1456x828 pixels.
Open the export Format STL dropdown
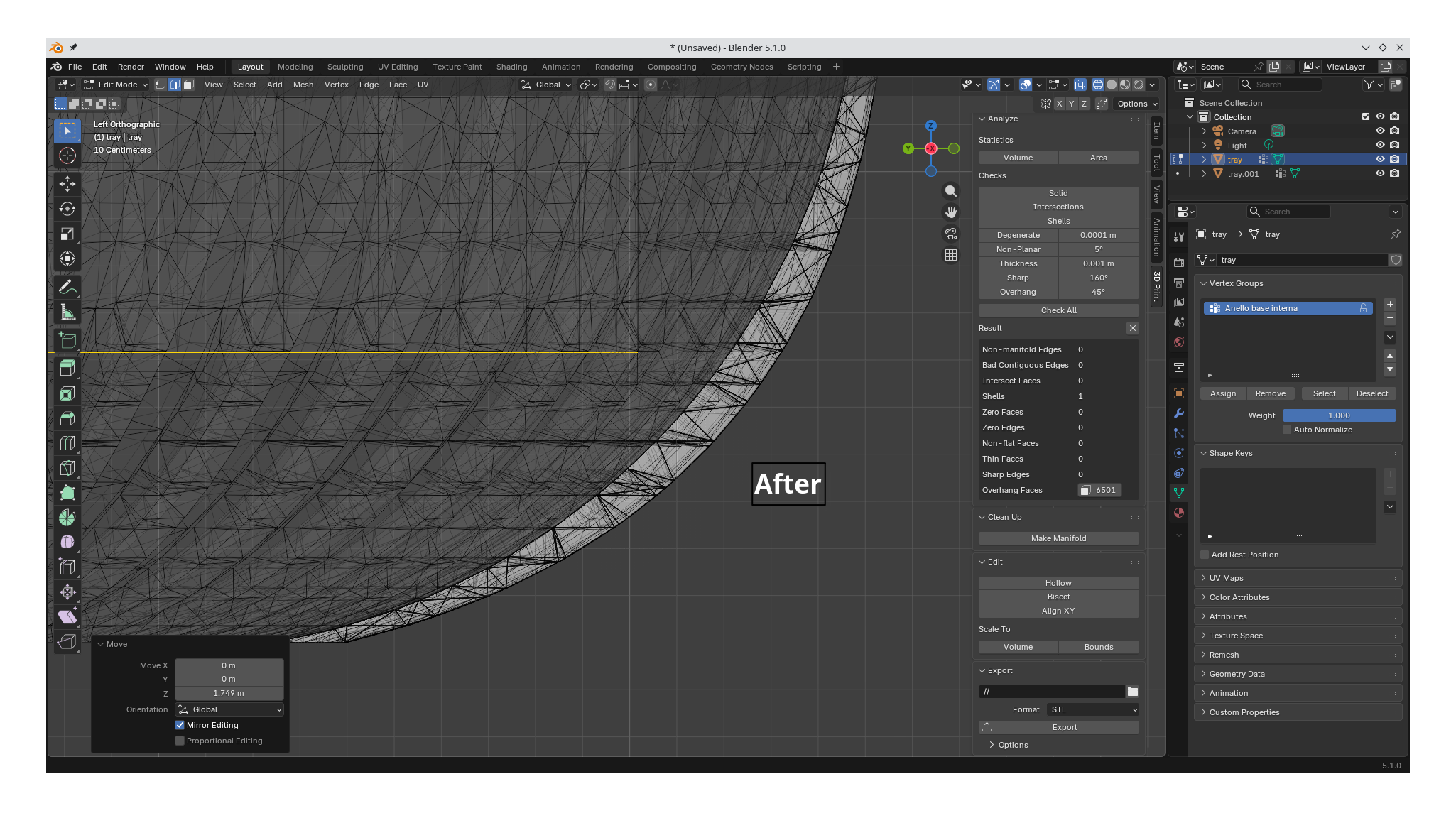(1094, 709)
